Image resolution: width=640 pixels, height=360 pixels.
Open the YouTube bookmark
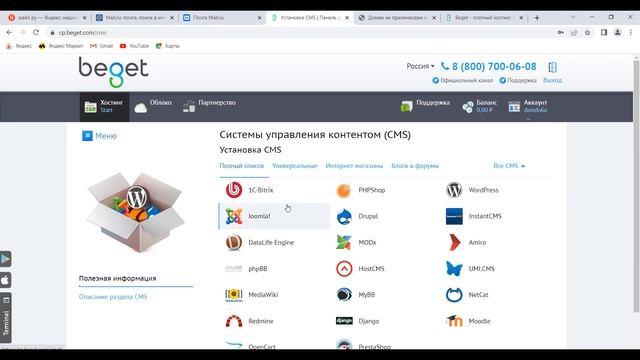(134, 46)
